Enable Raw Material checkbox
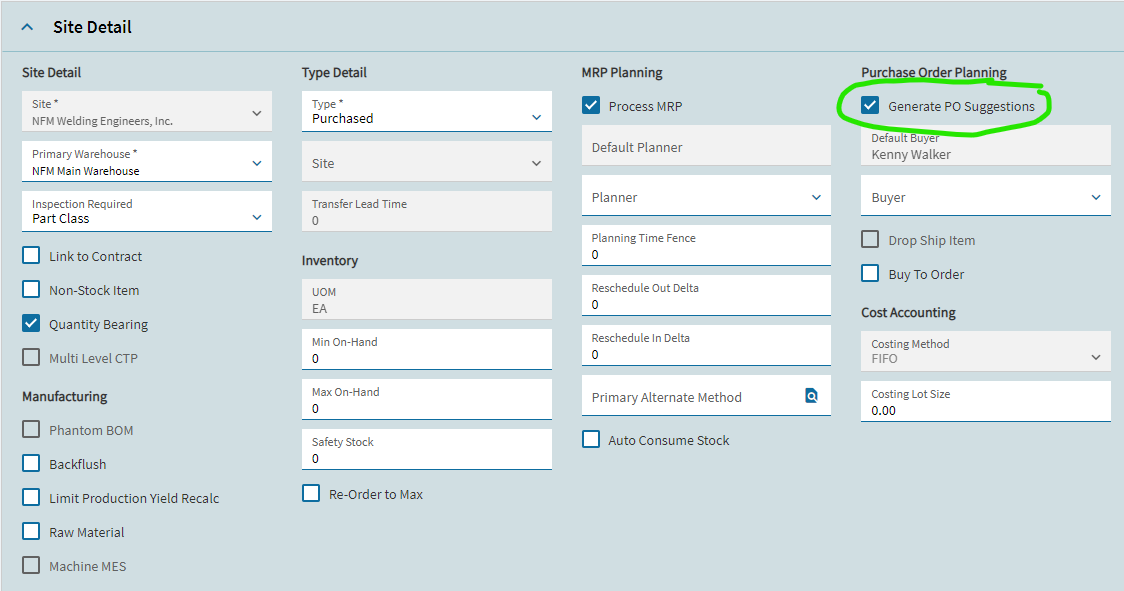 click(31, 531)
